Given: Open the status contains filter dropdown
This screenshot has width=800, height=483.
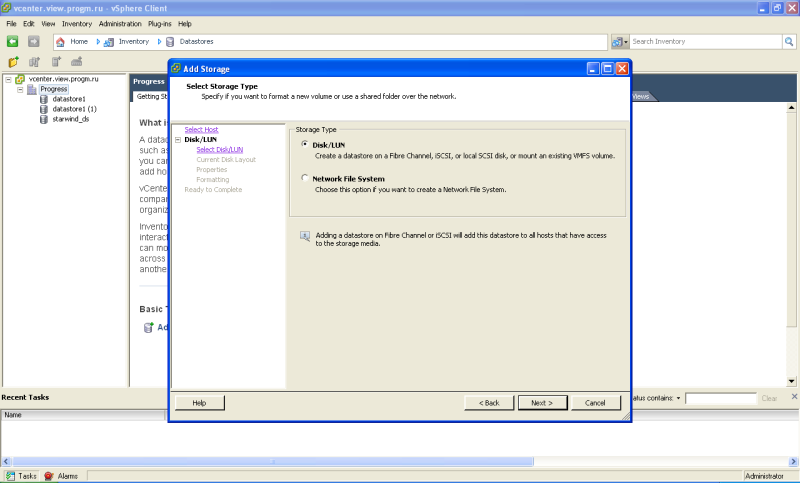Looking at the screenshot, I should tap(678, 398).
